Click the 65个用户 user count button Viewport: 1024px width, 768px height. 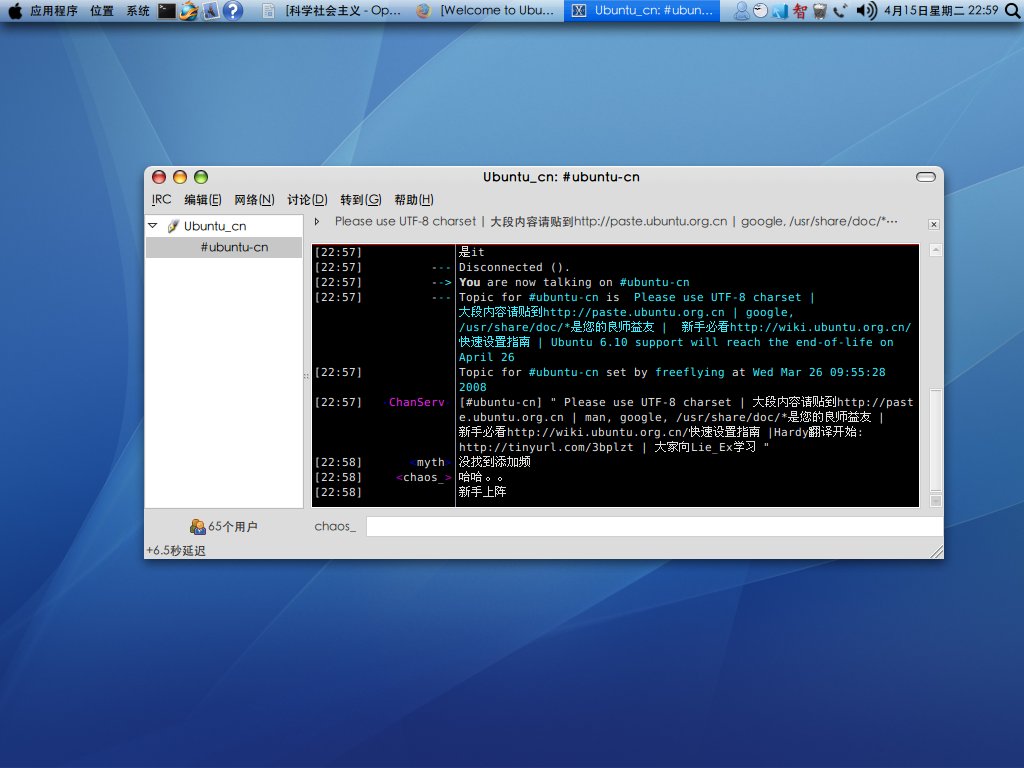coord(224,526)
